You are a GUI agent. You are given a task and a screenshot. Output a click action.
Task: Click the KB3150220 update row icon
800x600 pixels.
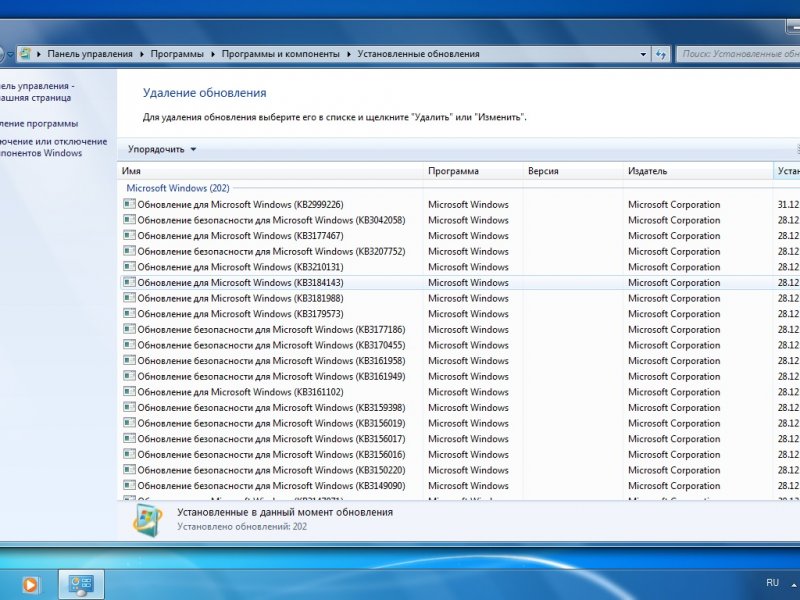pyautogui.click(x=130, y=470)
